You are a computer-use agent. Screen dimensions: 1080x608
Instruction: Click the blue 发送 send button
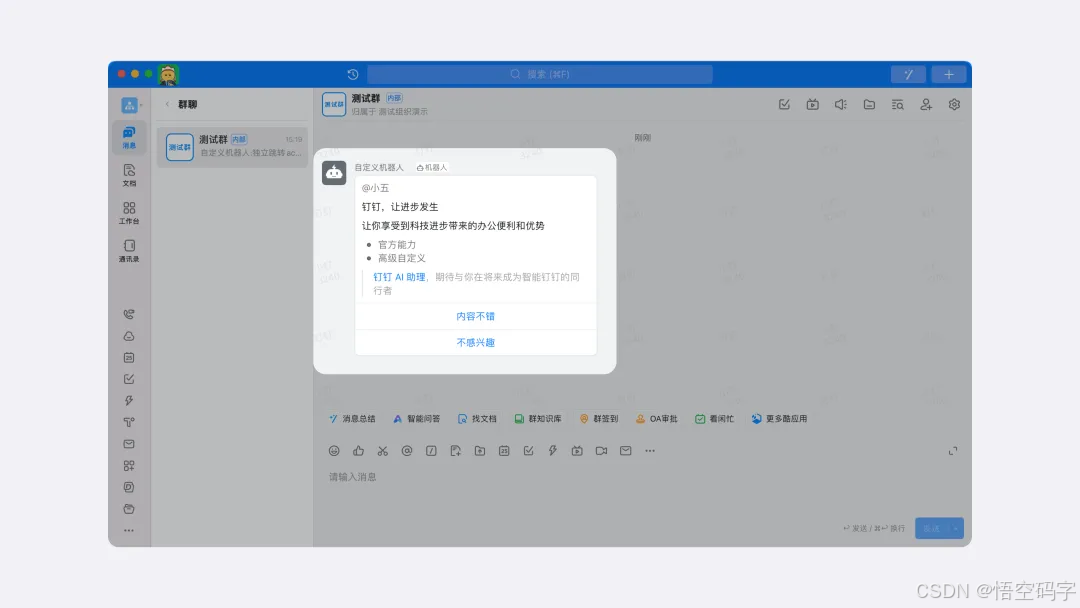pyautogui.click(x=931, y=528)
